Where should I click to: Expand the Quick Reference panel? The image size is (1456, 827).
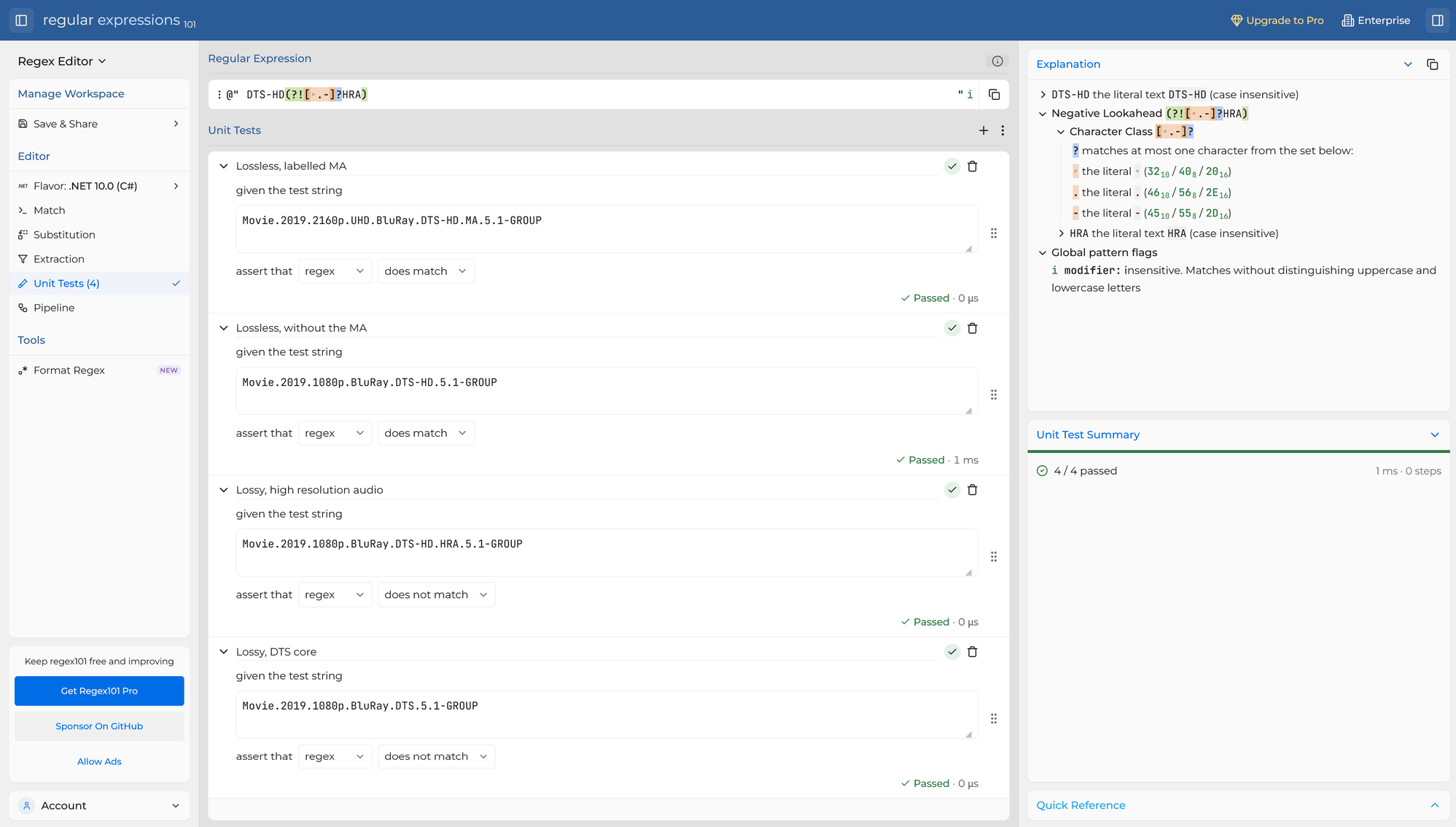tap(1238, 805)
